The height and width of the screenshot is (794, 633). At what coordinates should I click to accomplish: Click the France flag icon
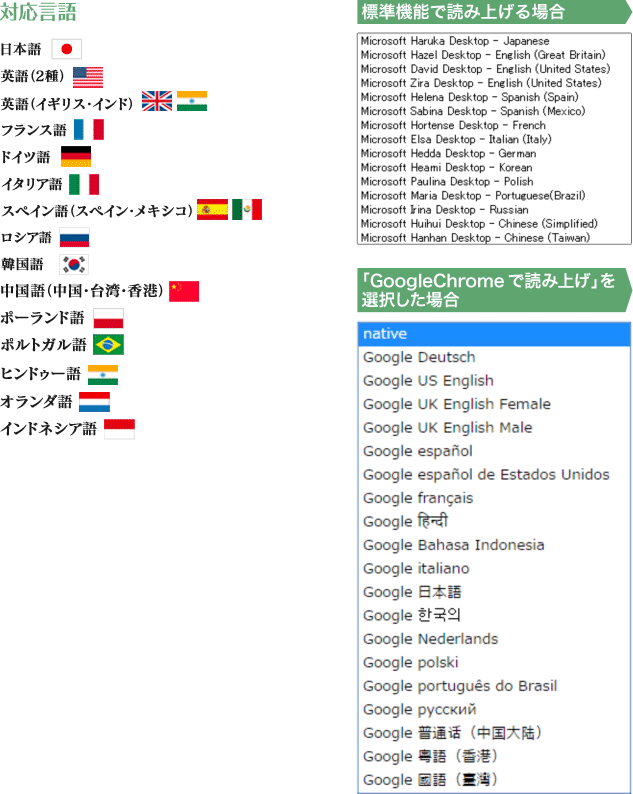(x=89, y=129)
